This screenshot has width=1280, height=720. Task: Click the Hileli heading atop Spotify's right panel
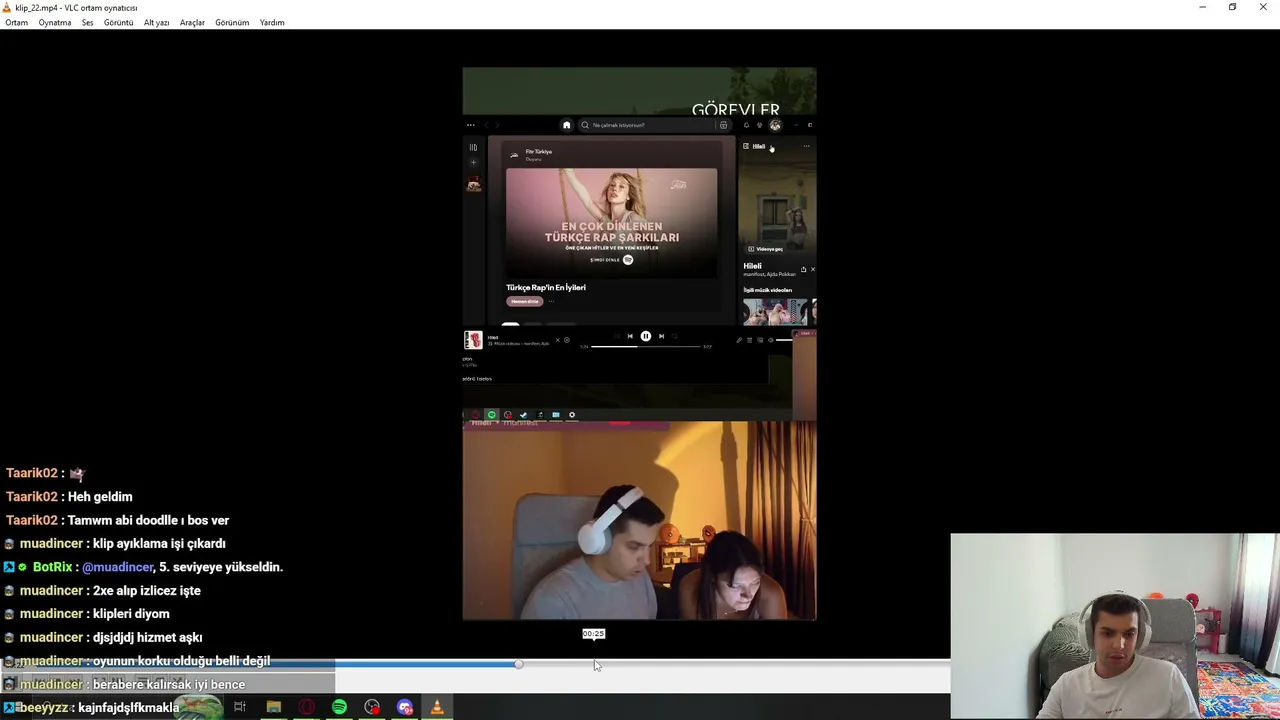click(x=759, y=146)
